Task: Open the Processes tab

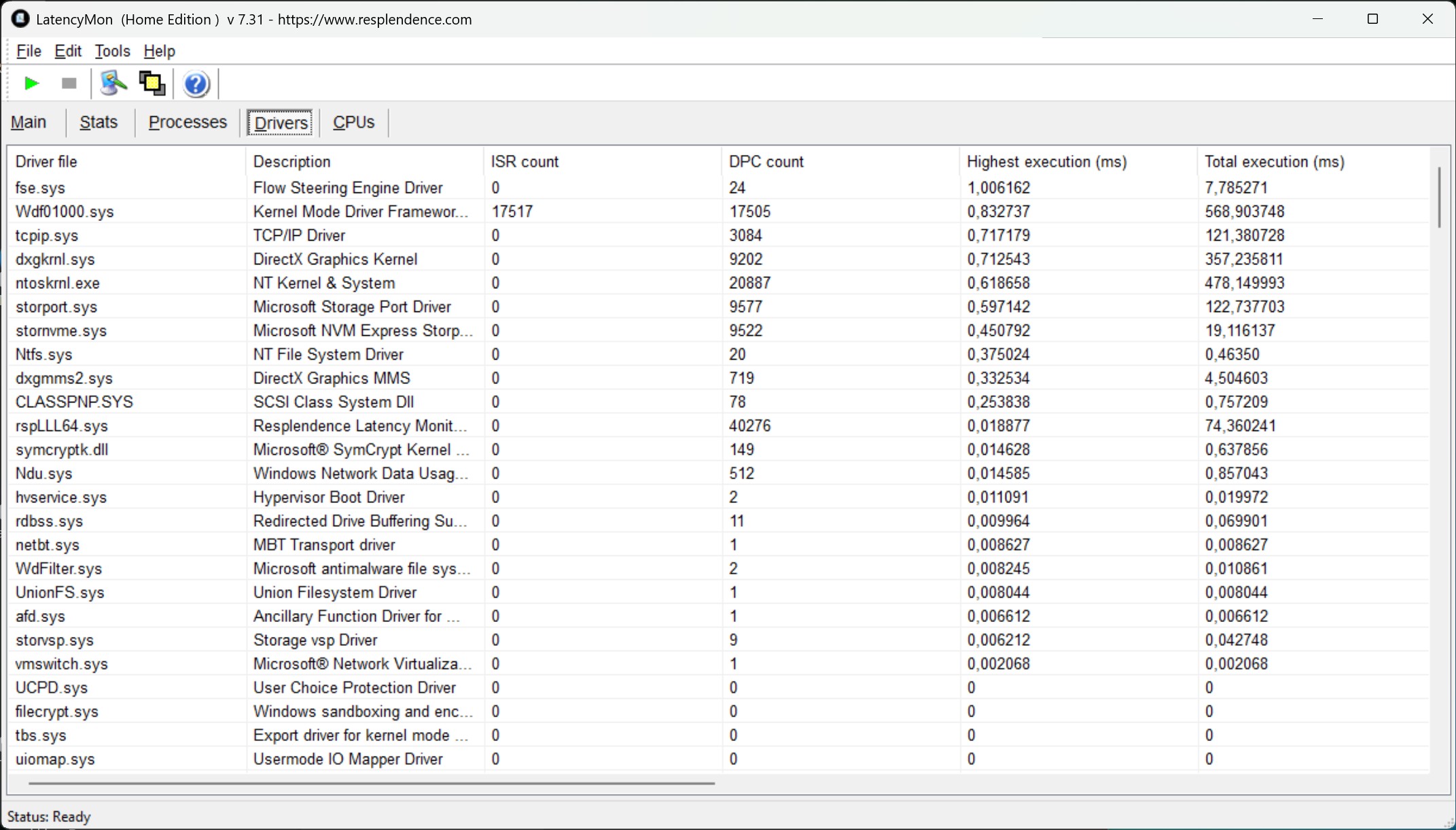Action: 188,122
